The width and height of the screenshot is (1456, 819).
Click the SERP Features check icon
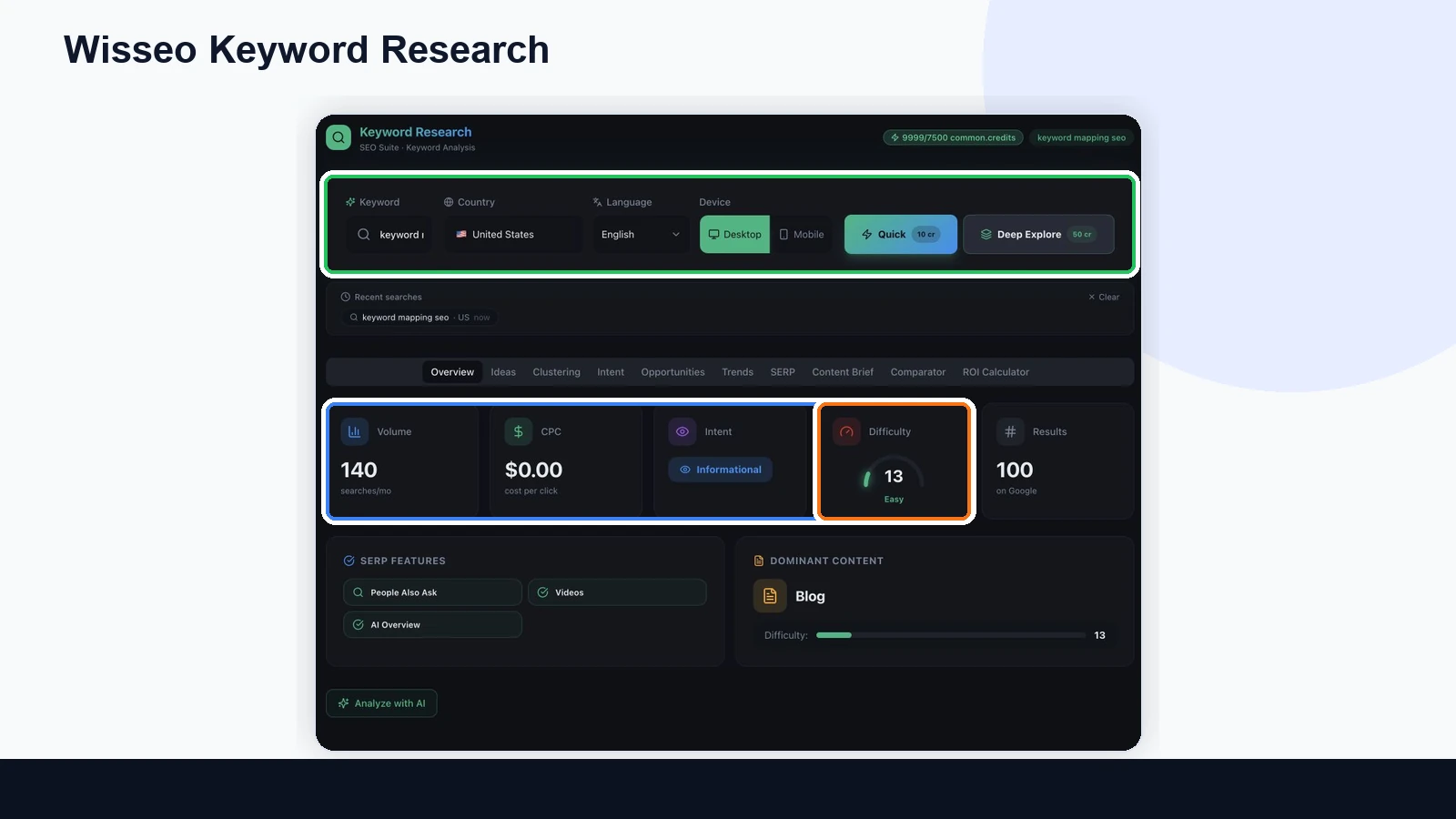[349, 561]
